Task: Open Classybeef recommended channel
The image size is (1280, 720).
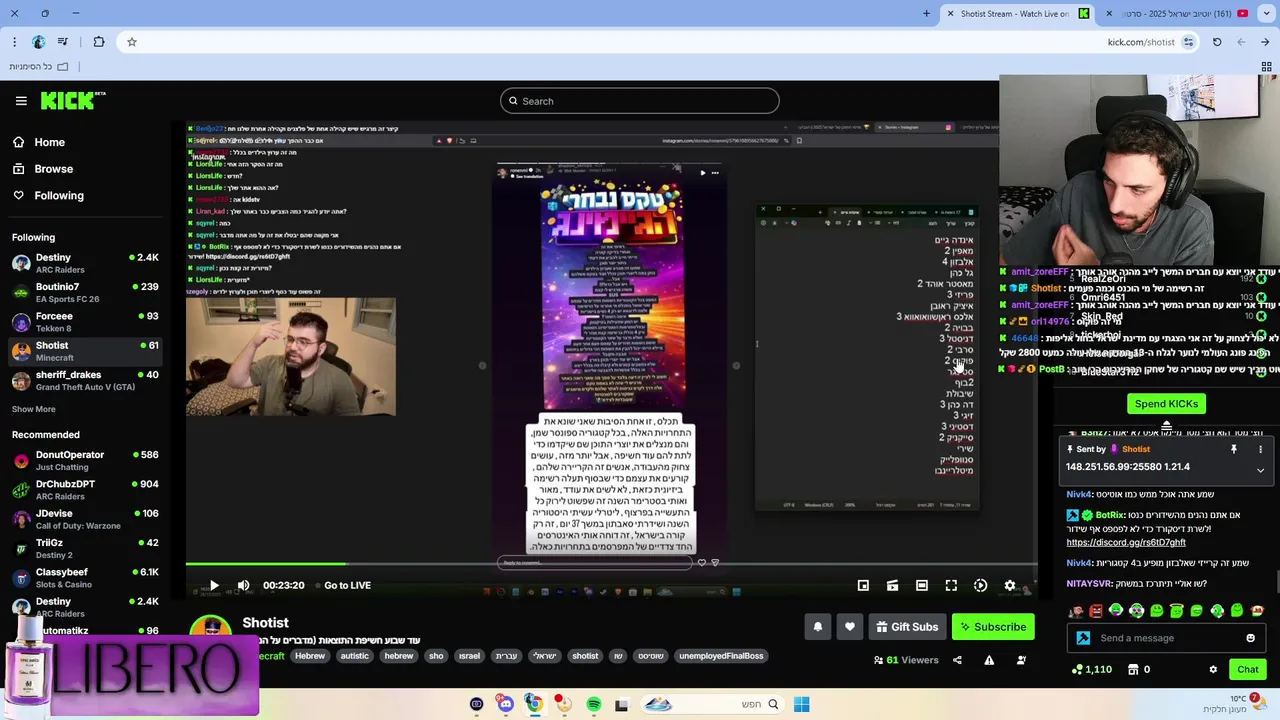Action: click(85, 578)
